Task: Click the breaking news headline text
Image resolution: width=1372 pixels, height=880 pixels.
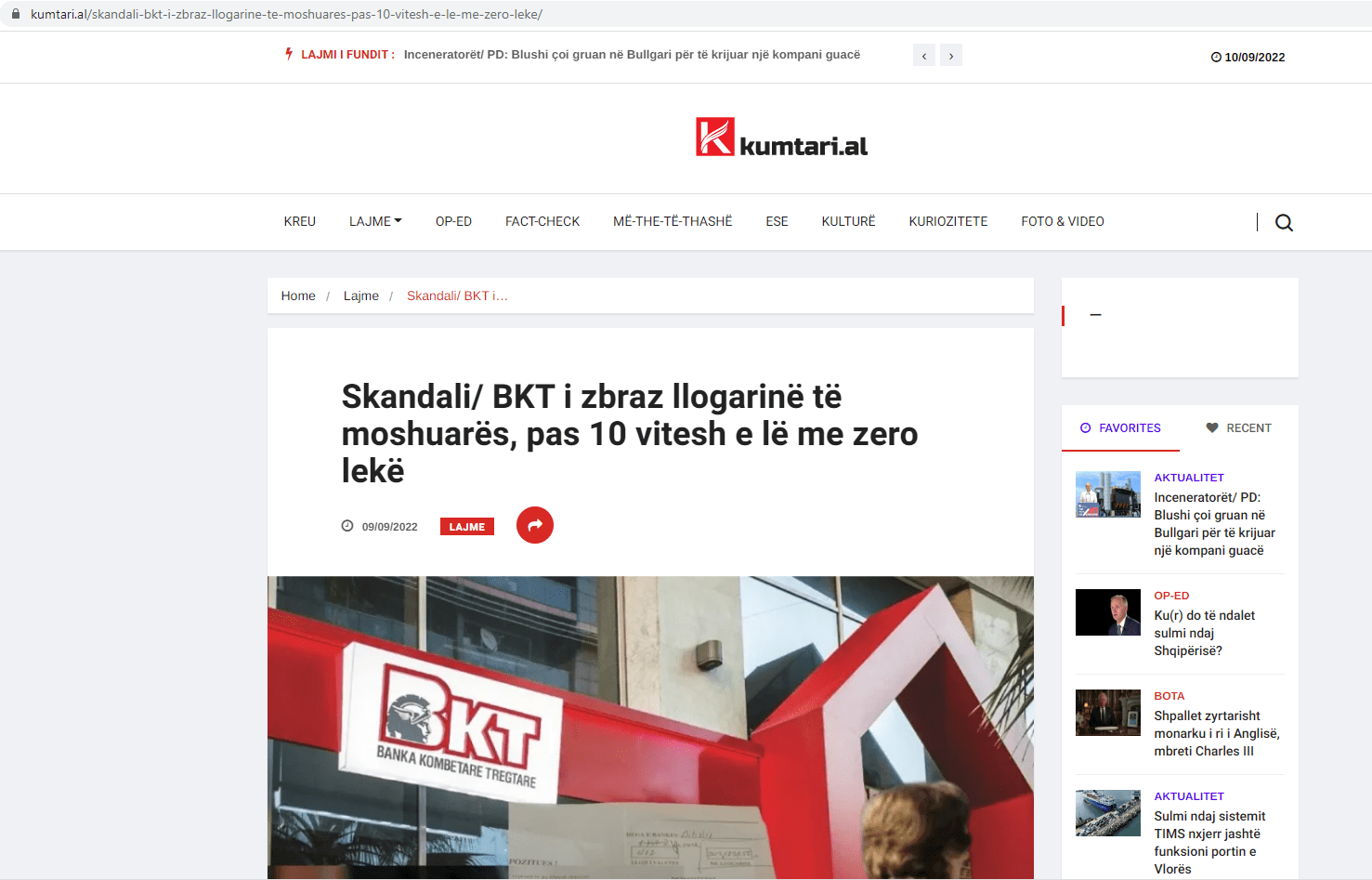Action: [x=632, y=55]
